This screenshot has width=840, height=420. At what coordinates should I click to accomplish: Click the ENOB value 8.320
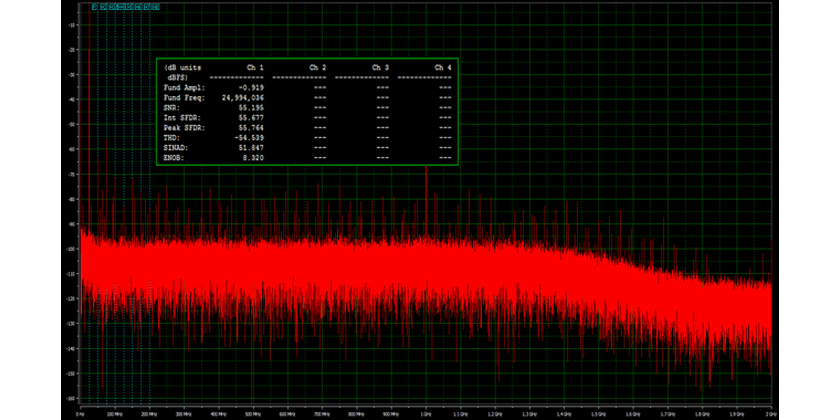coord(253,158)
